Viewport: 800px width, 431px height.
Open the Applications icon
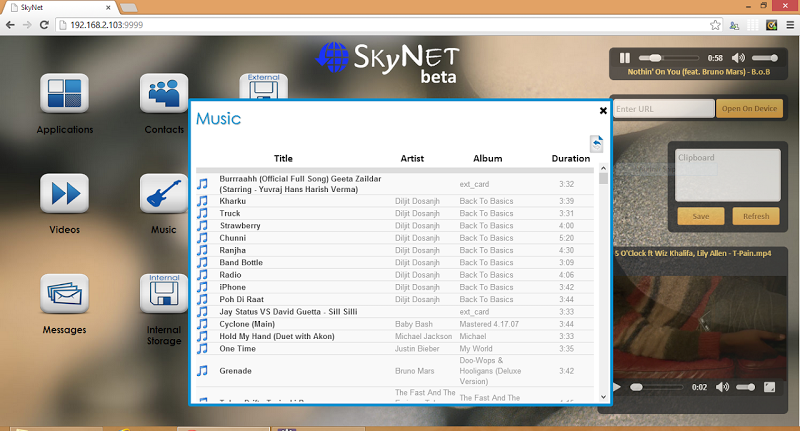[x=64, y=93]
